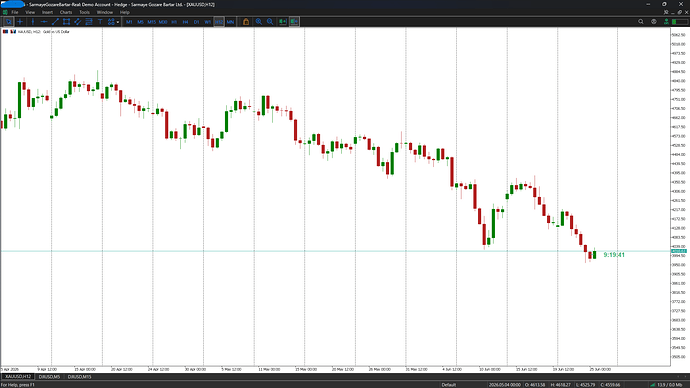Select the vertical line drawing tool
The height and width of the screenshot is (388, 690).
click(x=33, y=22)
